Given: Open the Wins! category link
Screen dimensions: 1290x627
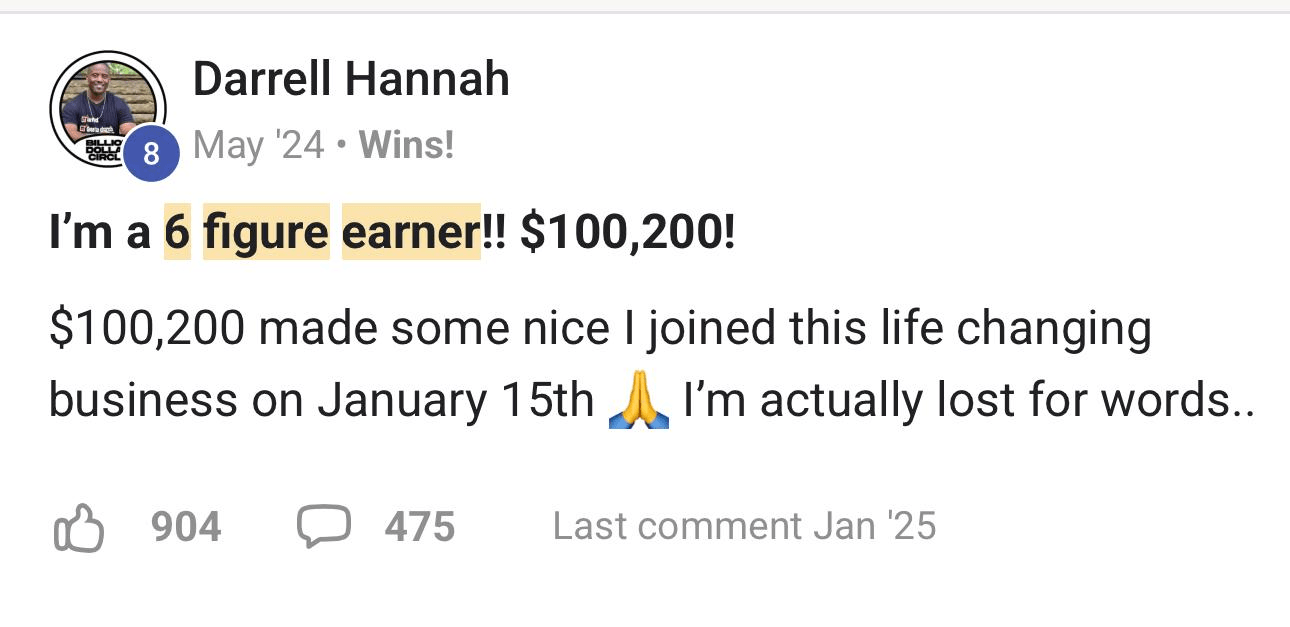Looking at the screenshot, I should pos(406,146).
